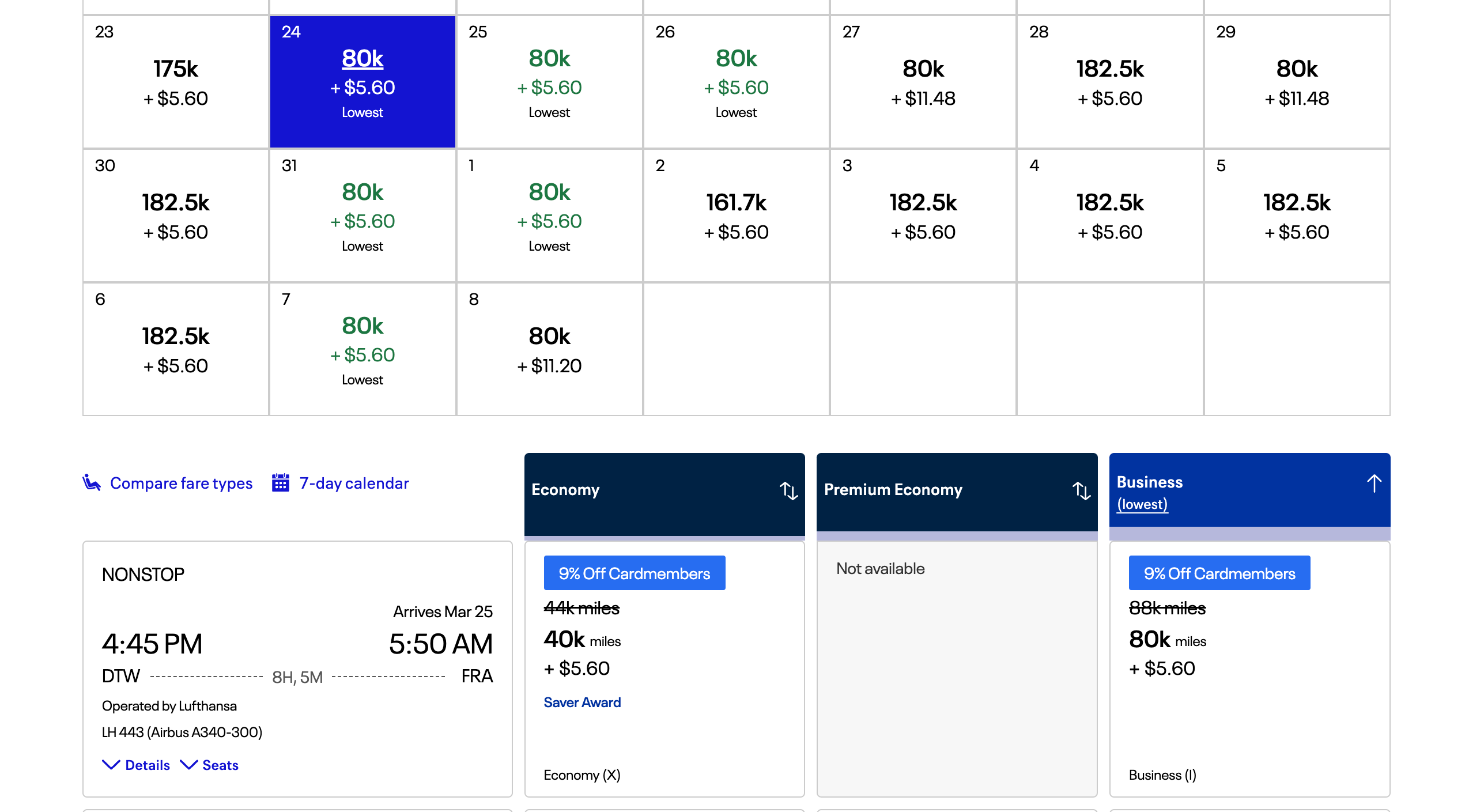Open Compare fare types link
The image size is (1484, 812).
(181, 483)
